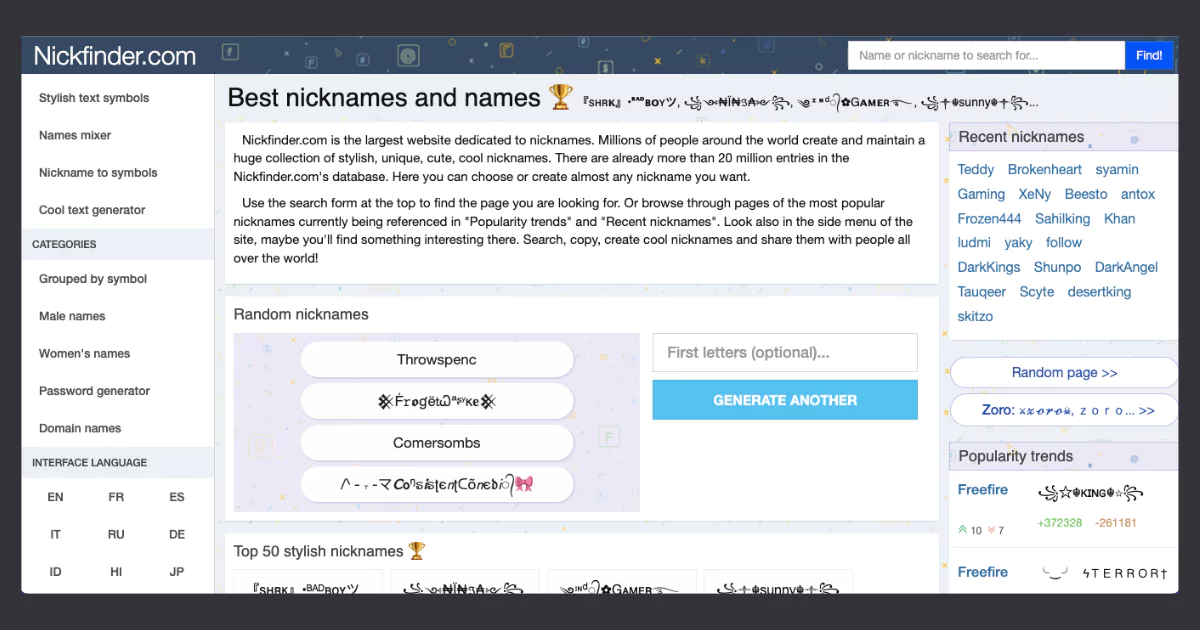Switch interface language to ID
The width and height of the screenshot is (1200, 630).
point(55,572)
